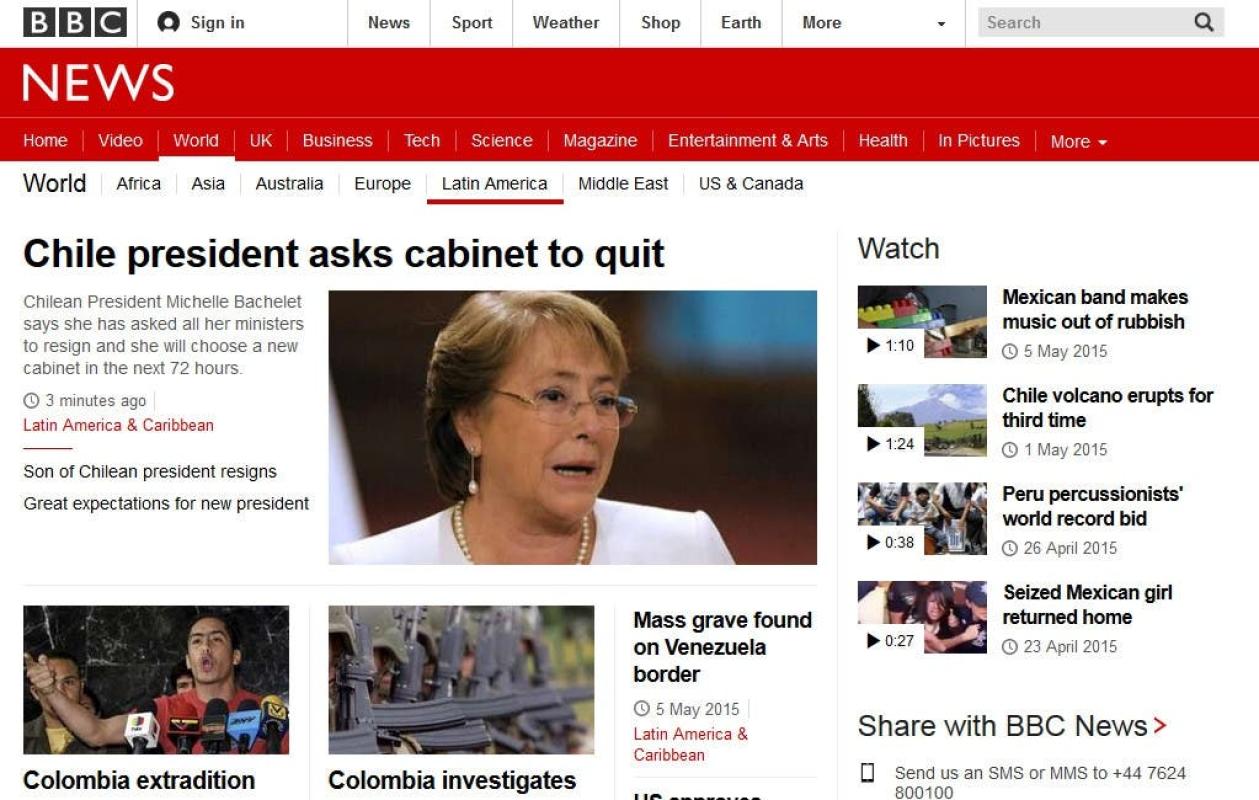Image resolution: width=1259 pixels, height=800 pixels.
Task: Click the red arrow after Share with BBC News
Action: [1160, 726]
